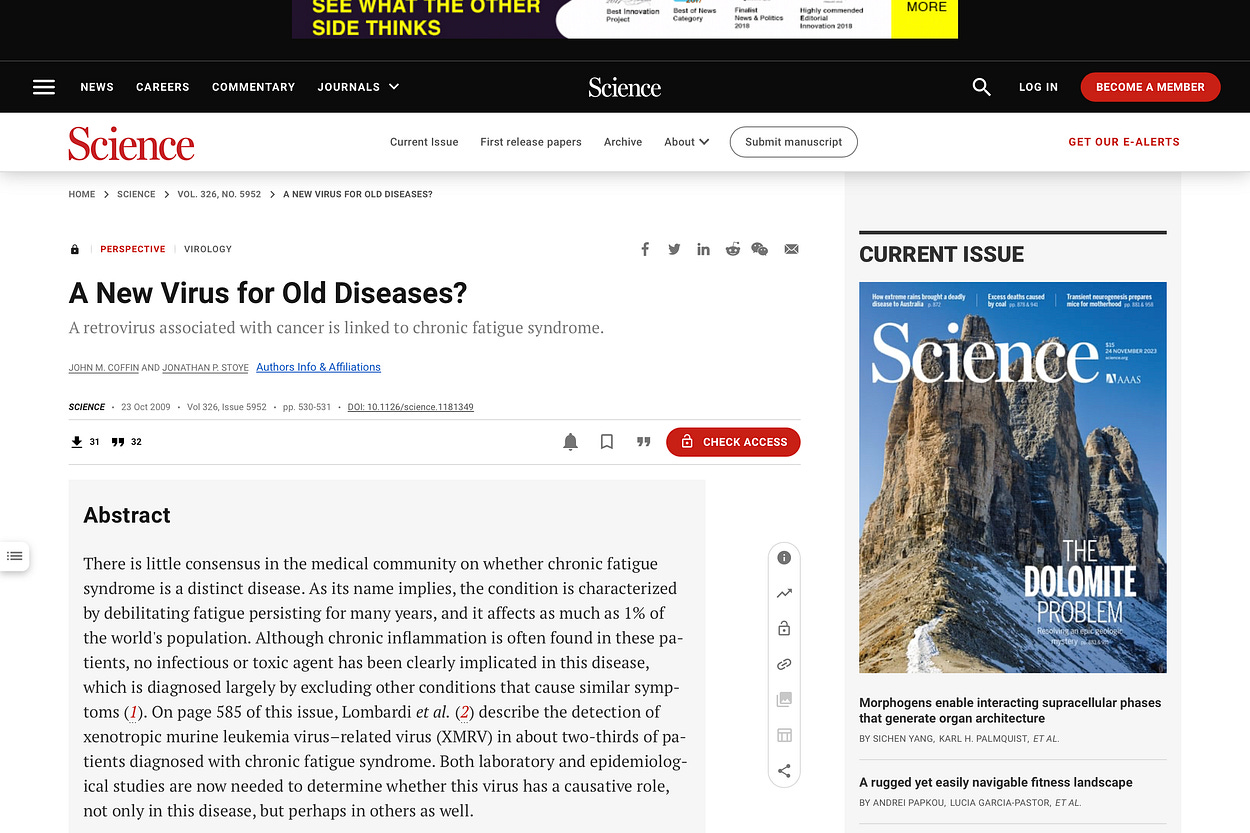1250x833 pixels.
Task: Open the News menu item
Action: coord(97,87)
